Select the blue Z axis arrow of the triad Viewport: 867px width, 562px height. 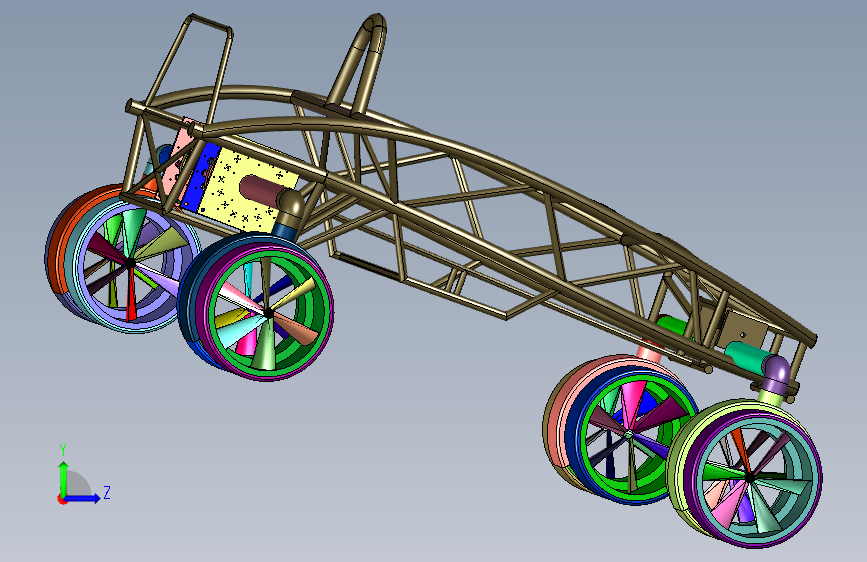pyautogui.click(x=83, y=498)
